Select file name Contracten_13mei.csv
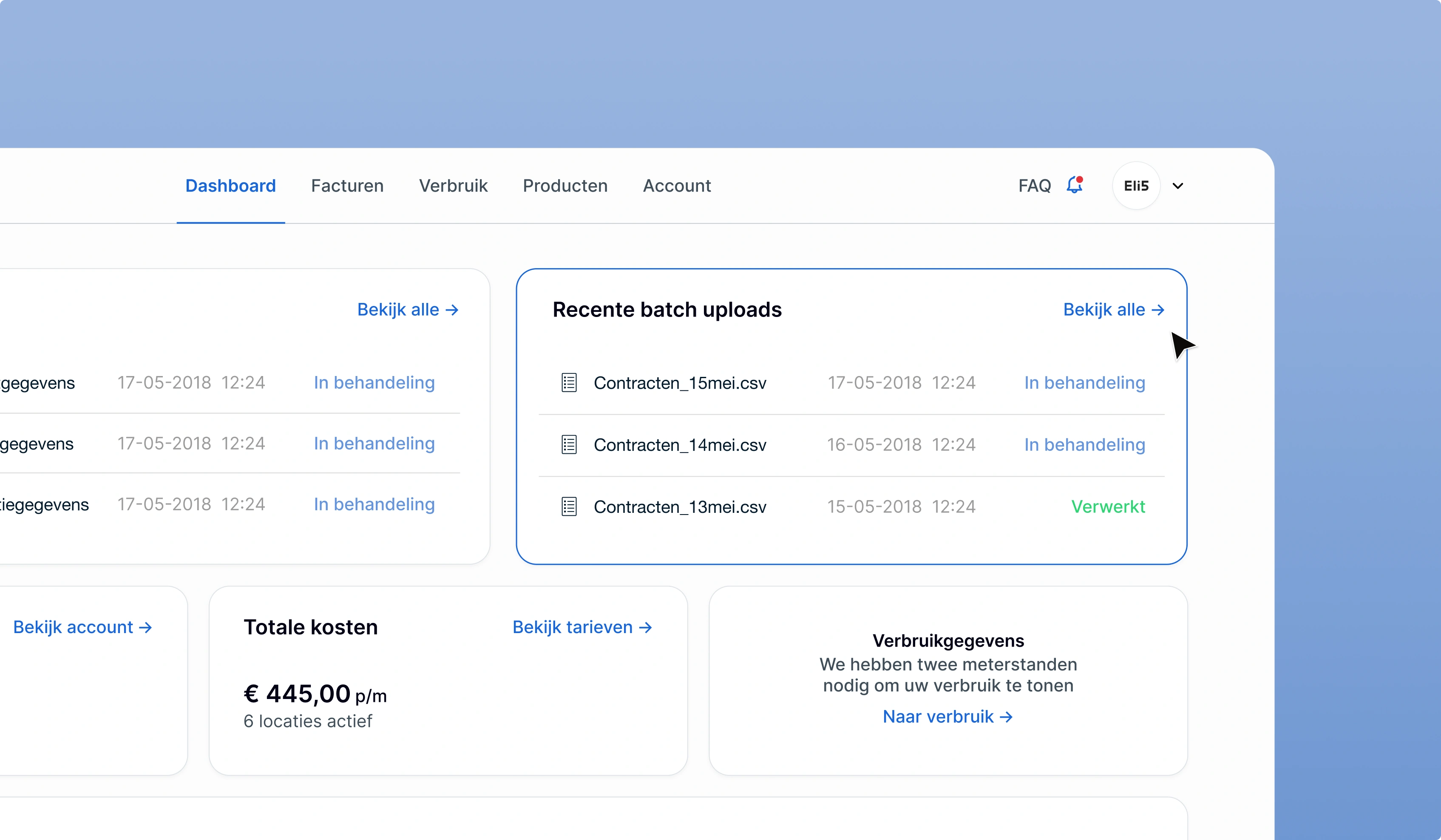 (680, 506)
